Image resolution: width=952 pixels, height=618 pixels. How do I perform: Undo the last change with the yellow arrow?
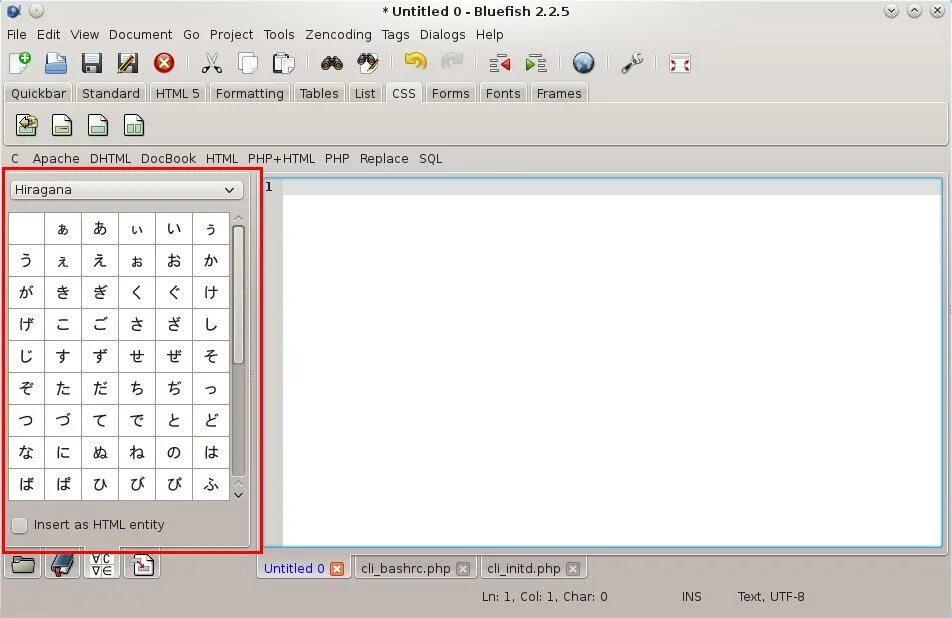tap(415, 62)
